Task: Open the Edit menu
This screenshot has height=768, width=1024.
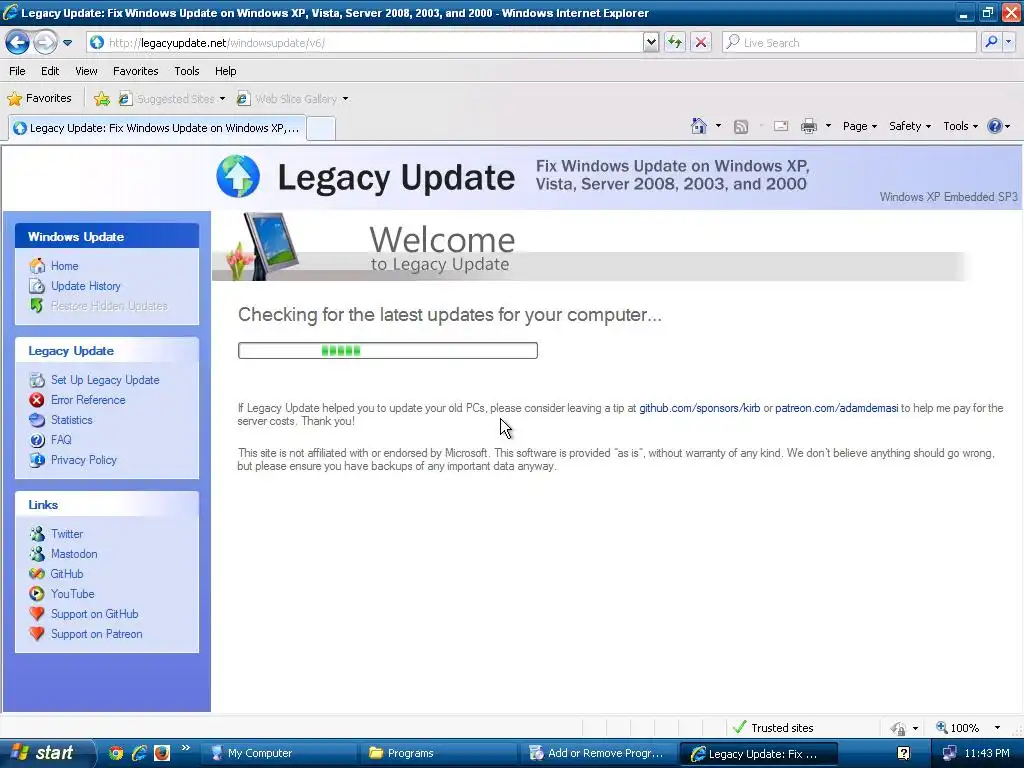Action: [50, 71]
